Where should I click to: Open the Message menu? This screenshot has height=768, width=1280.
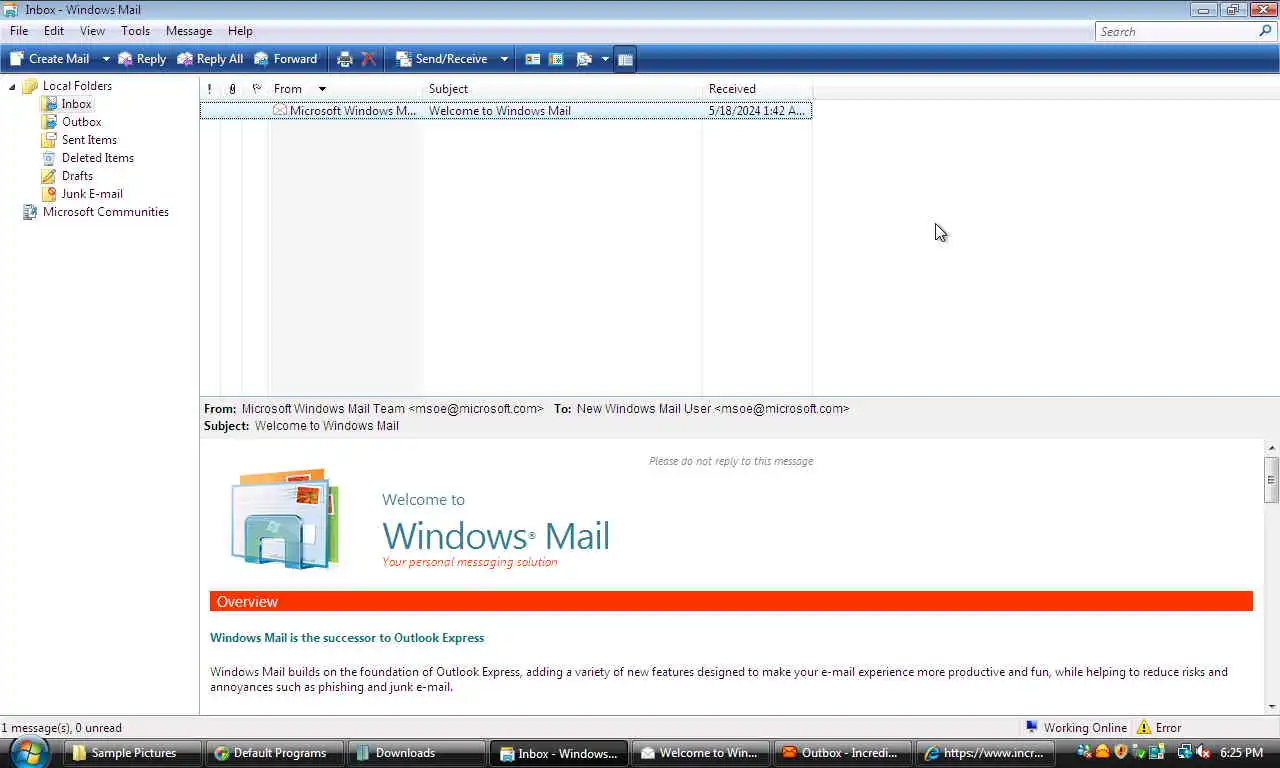pyautogui.click(x=189, y=31)
